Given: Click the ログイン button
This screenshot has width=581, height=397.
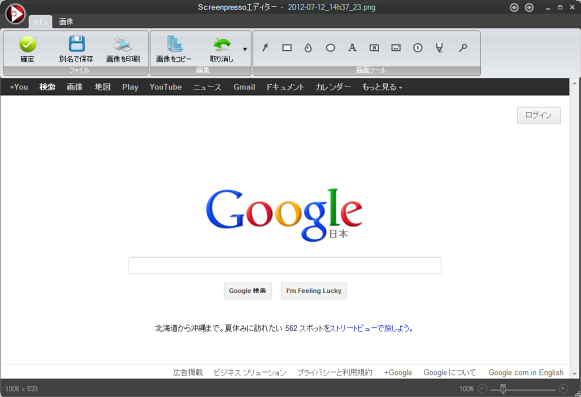Looking at the screenshot, I should [x=539, y=115].
